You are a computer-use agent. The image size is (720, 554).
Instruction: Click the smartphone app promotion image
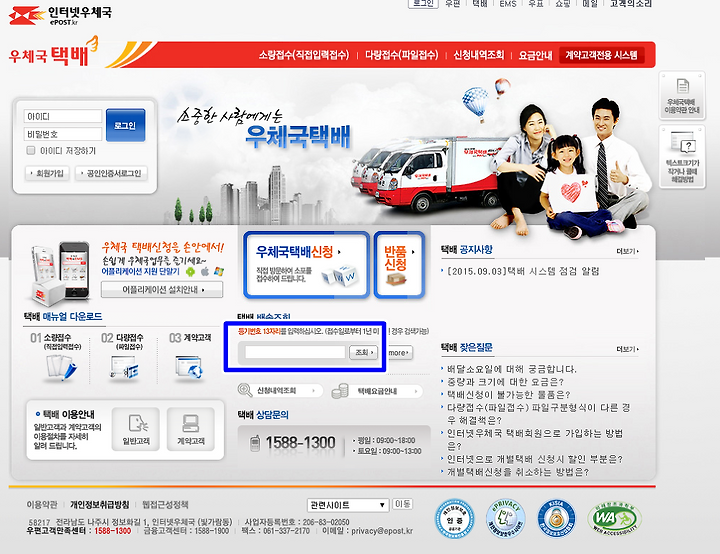click(x=60, y=273)
